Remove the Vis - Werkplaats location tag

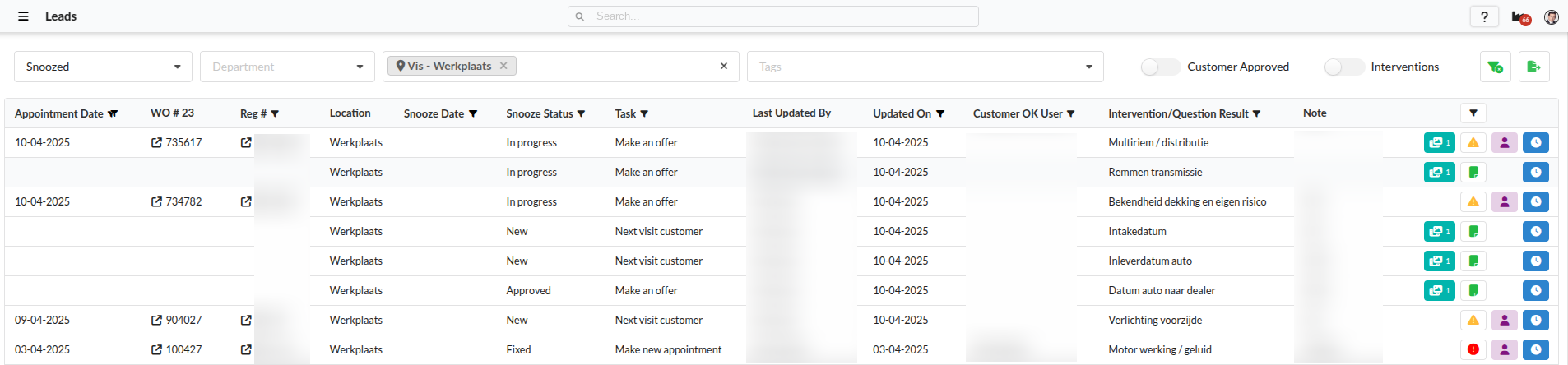pos(503,66)
